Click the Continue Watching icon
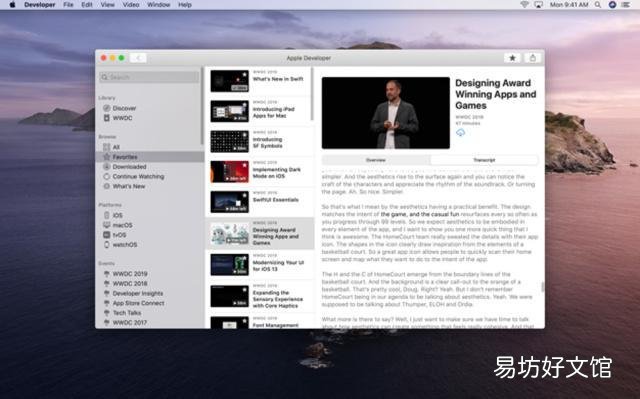The image size is (640, 399). click(x=107, y=176)
